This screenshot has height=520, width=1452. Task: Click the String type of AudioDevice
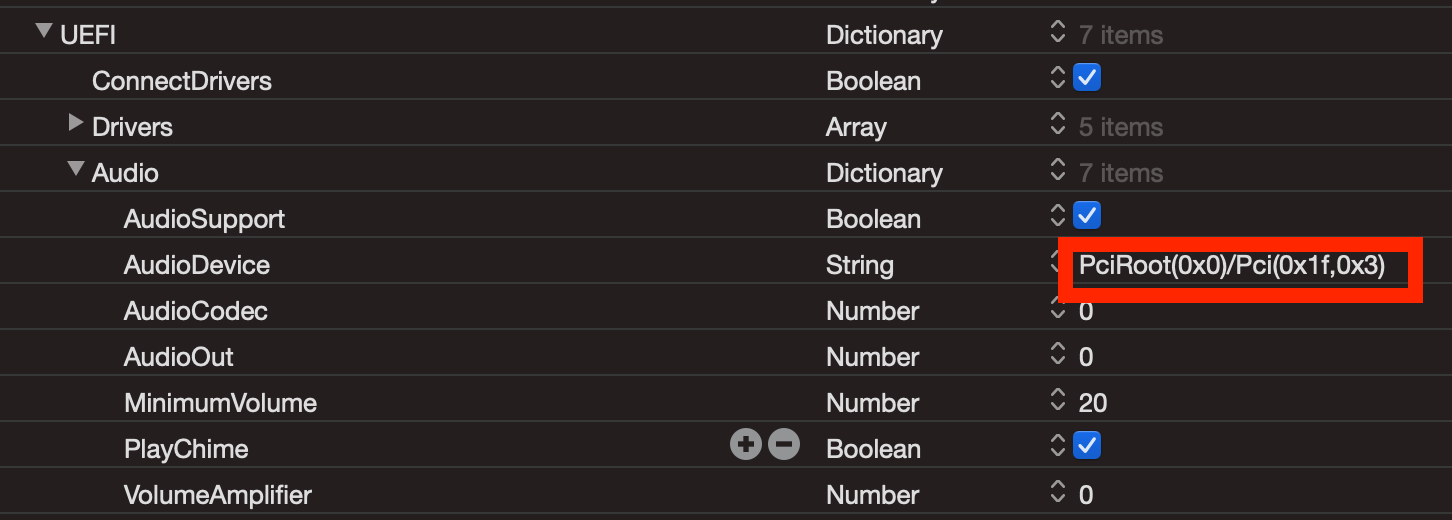click(x=859, y=265)
